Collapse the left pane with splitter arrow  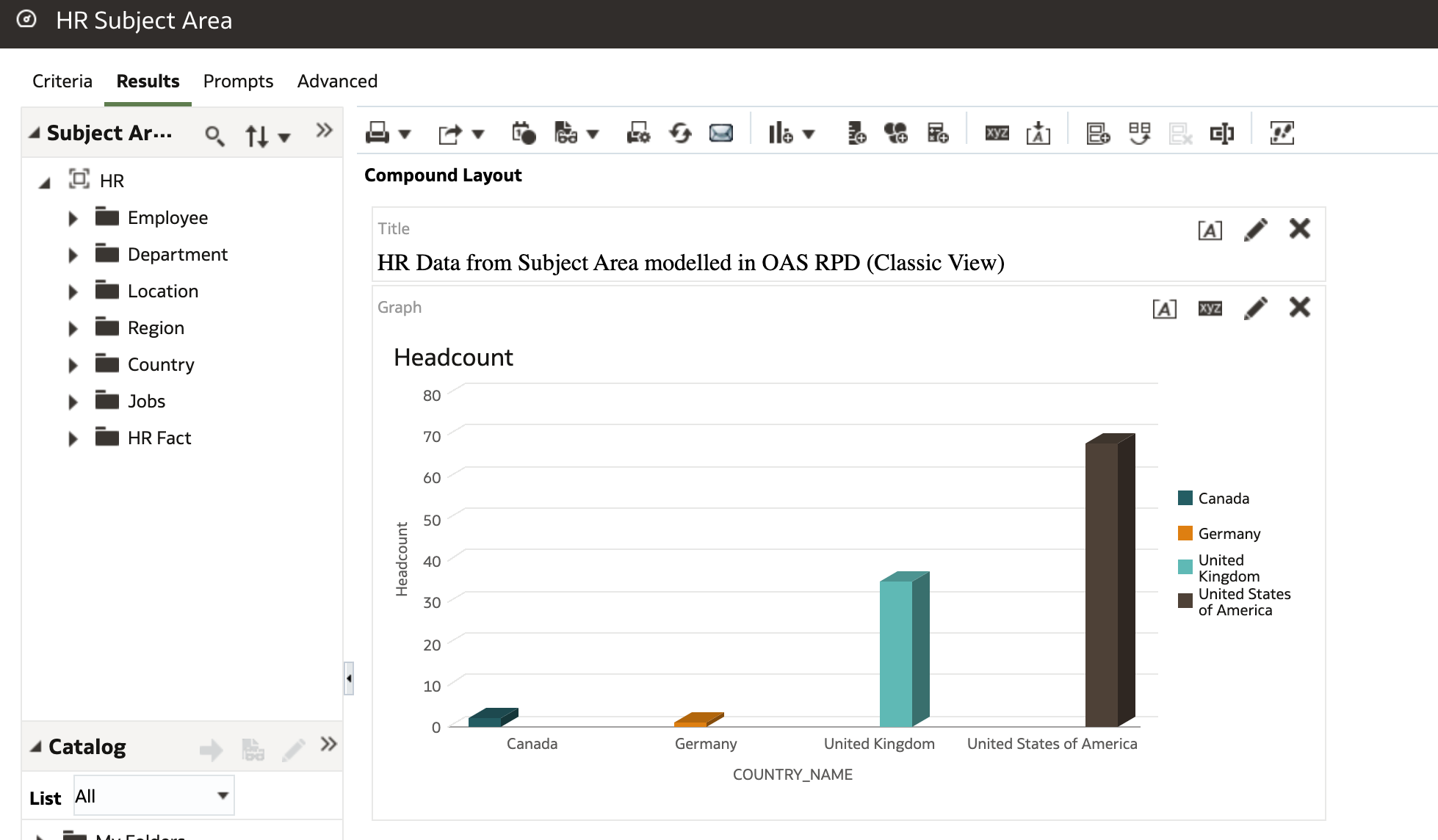349,678
